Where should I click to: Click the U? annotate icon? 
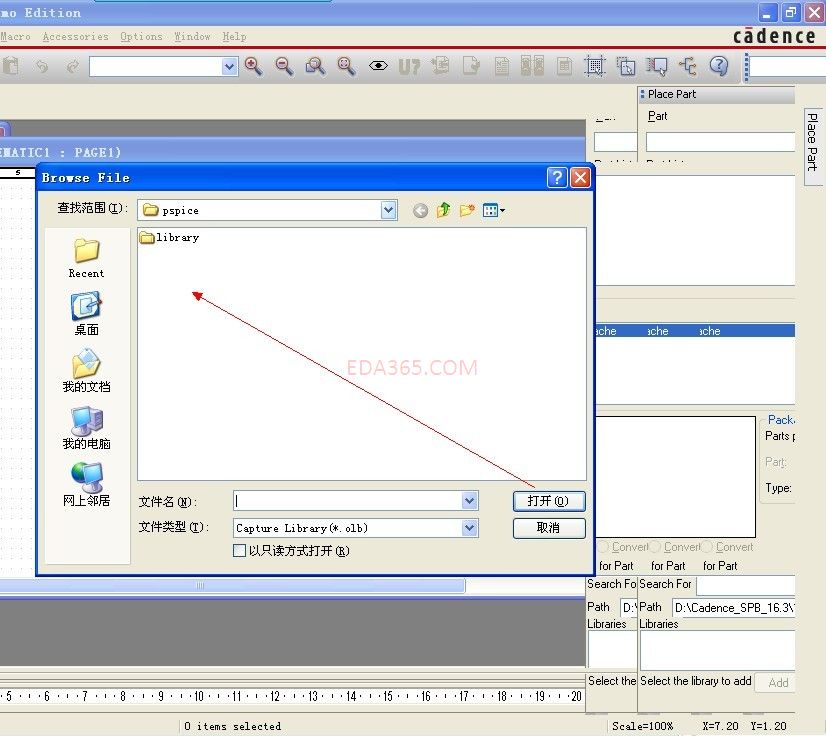point(409,66)
